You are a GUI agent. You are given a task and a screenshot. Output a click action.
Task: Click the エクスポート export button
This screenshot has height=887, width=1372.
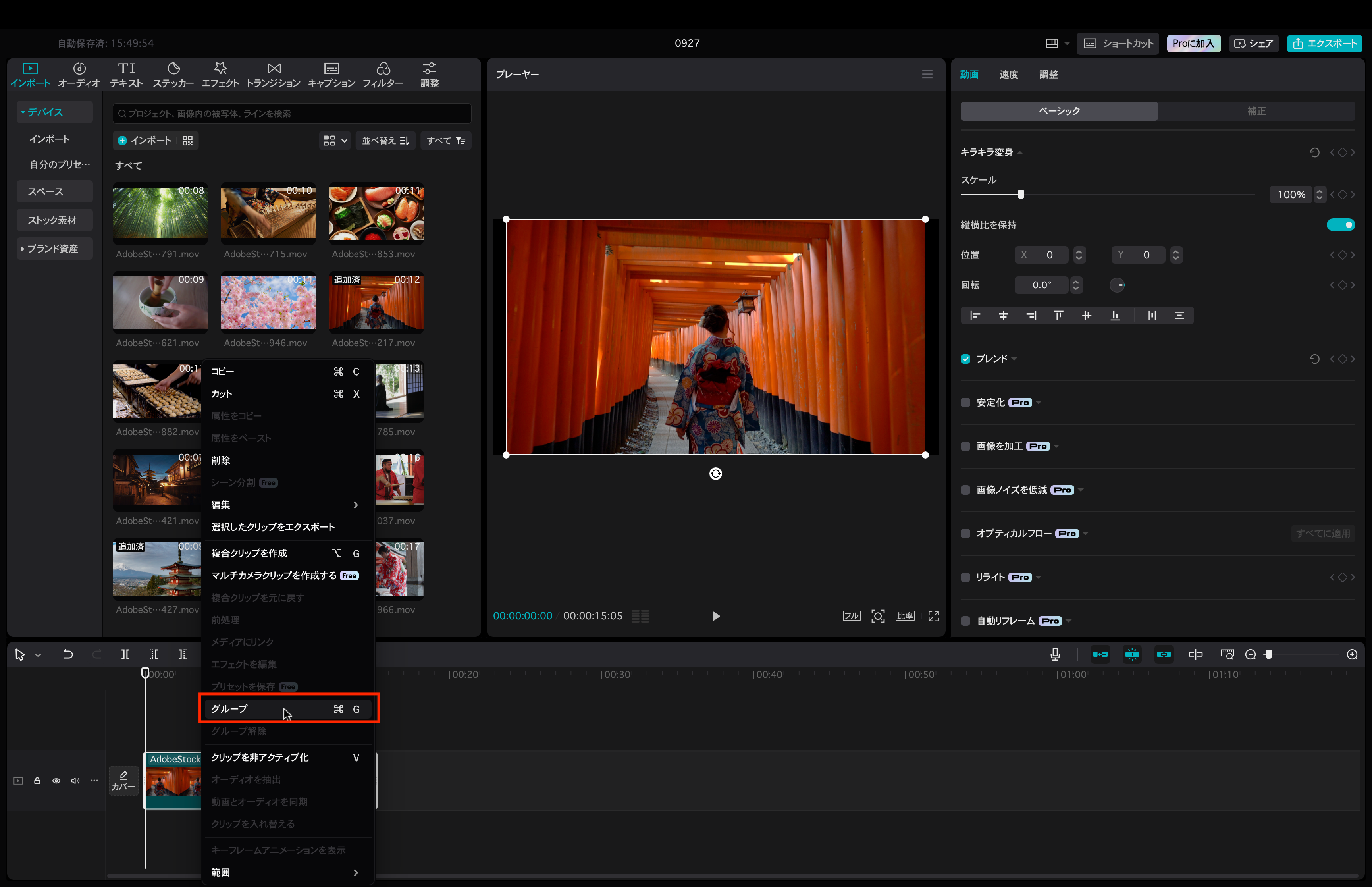coord(1324,44)
